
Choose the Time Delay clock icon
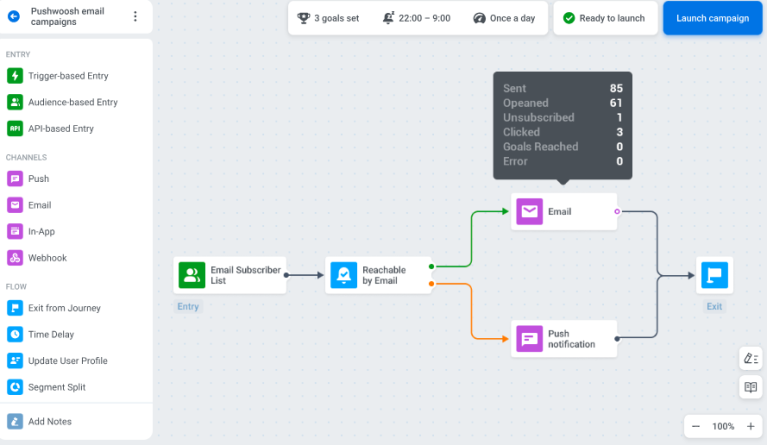coord(15,334)
